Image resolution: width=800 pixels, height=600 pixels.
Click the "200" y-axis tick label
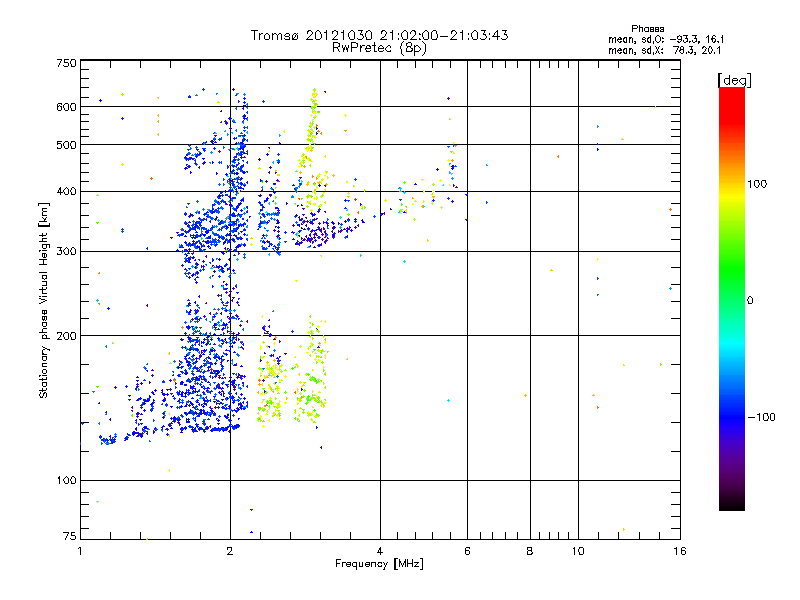coord(66,336)
